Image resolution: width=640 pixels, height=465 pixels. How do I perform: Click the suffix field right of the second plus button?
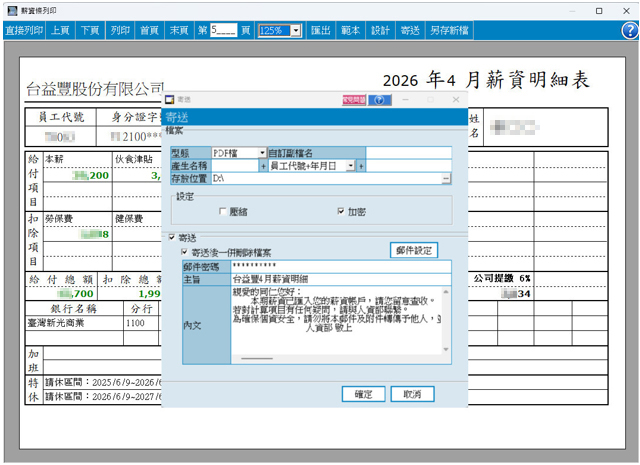[409, 166]
